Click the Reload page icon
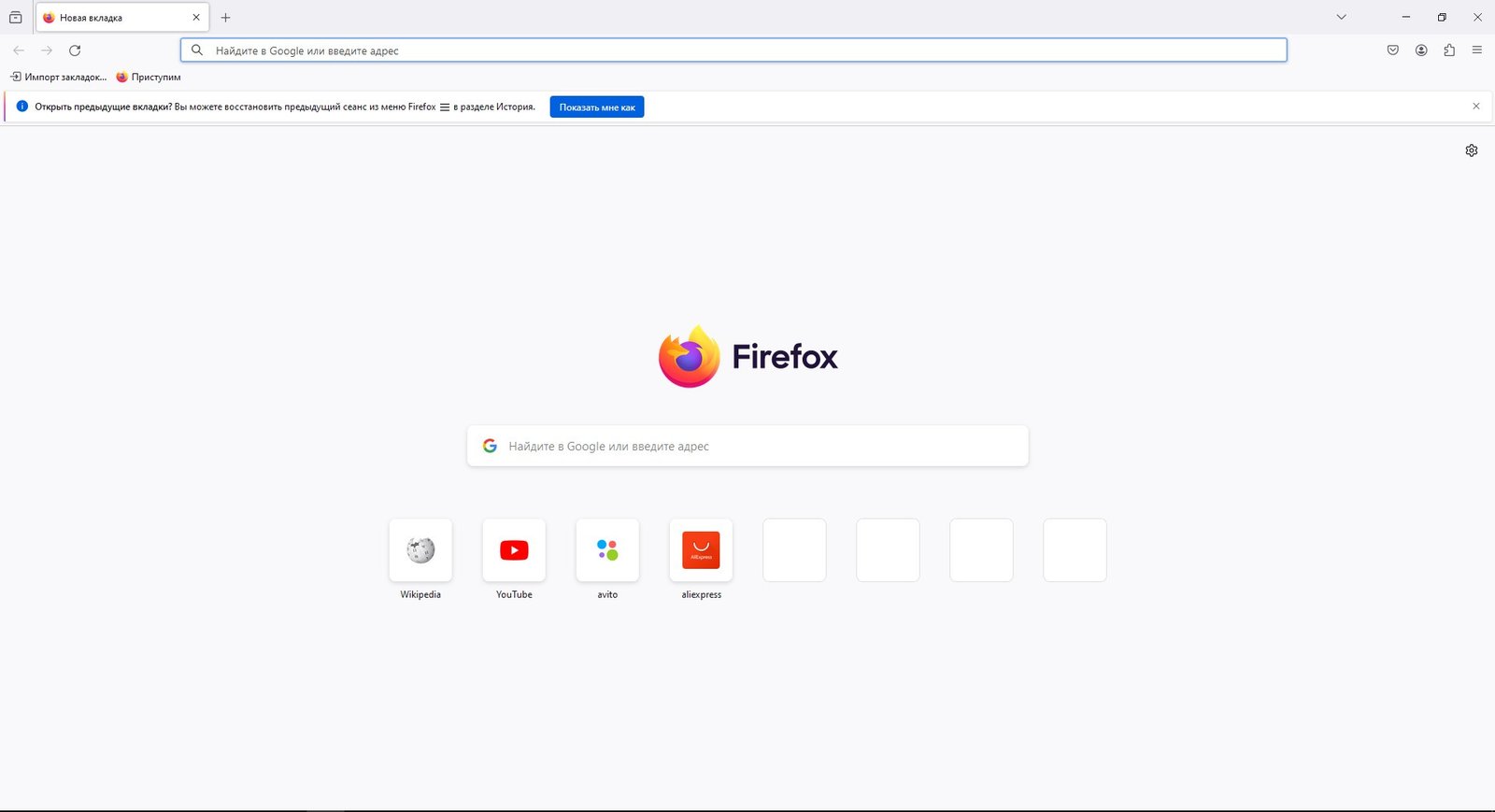1495x812 pixels. (75, 50)
